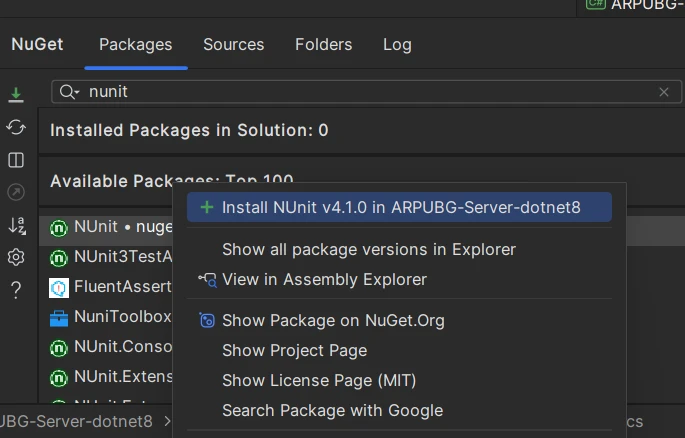The image size is (685, 438).
Task: Switch to the Log tab
Action: click(397, 45)
